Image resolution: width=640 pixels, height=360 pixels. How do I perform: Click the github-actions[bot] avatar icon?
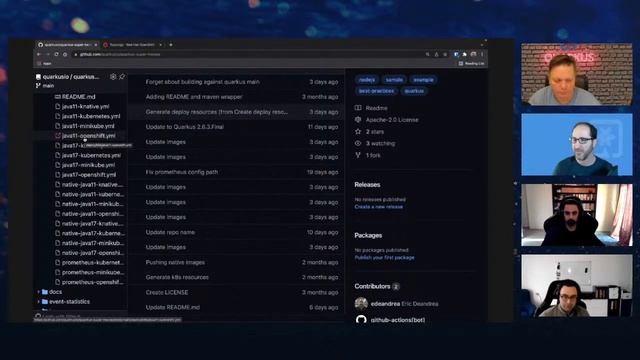pos(361,320)
